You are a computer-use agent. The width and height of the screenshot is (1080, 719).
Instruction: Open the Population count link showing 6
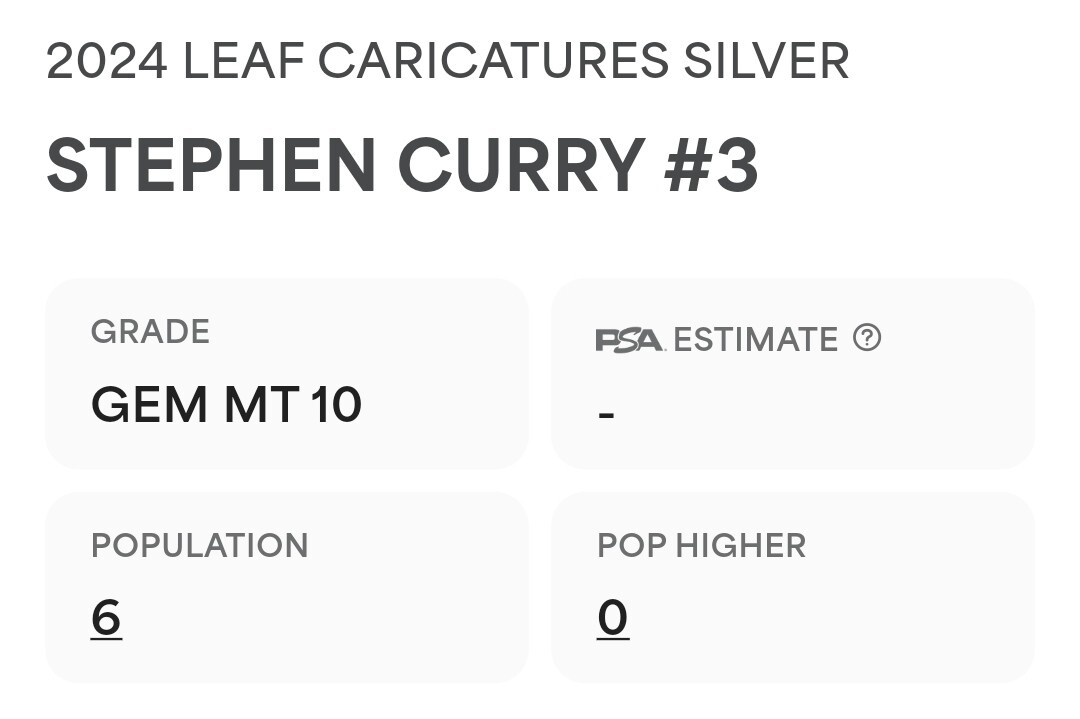pos(106,618)
